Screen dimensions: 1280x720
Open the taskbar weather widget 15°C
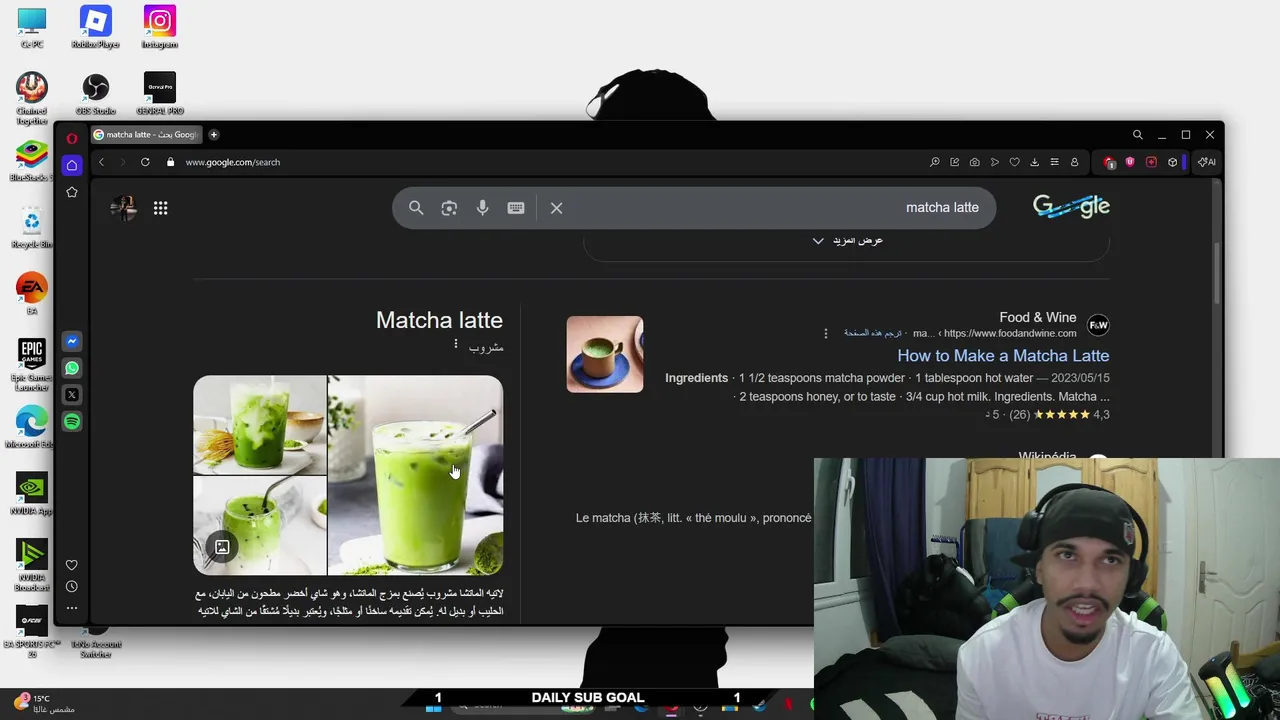click(x=45, y=703)
